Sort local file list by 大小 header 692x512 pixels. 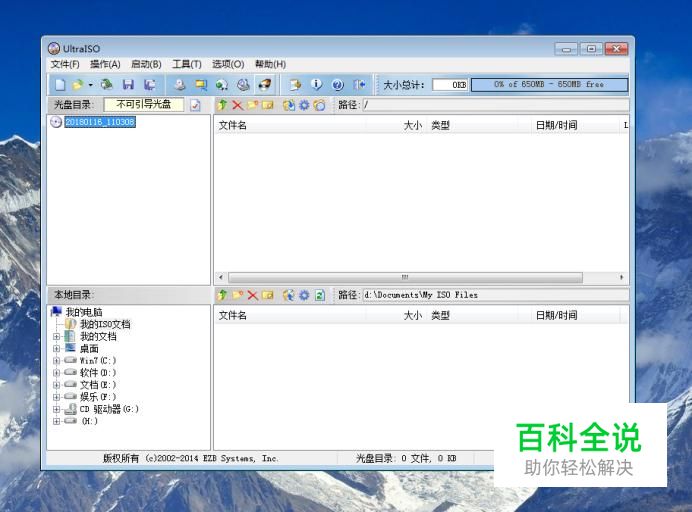396,316
